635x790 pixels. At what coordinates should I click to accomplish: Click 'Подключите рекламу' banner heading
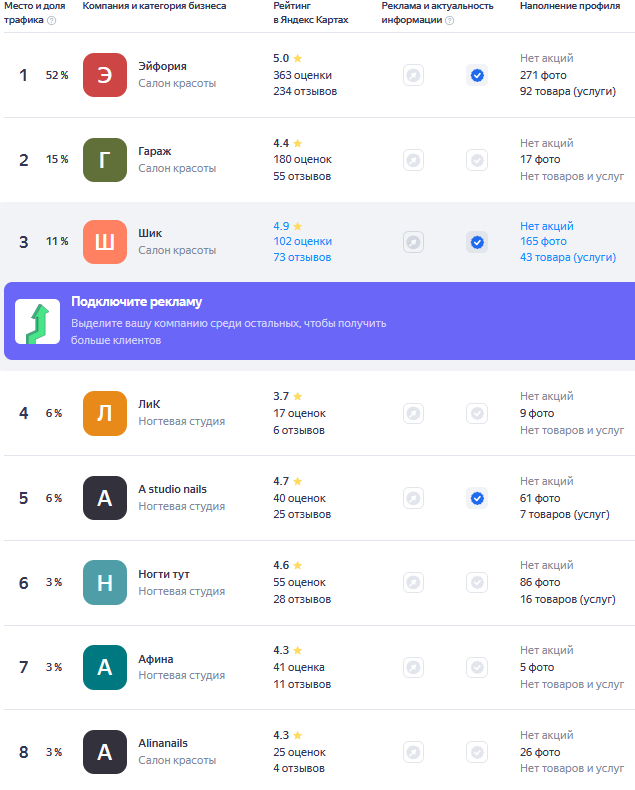pos(136,302)
